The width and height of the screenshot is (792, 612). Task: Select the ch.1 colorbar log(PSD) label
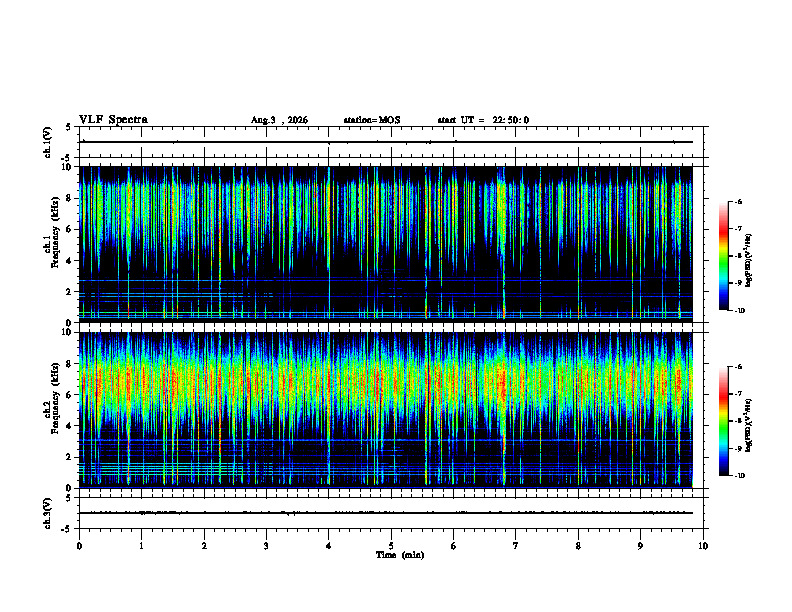[749, 260]
